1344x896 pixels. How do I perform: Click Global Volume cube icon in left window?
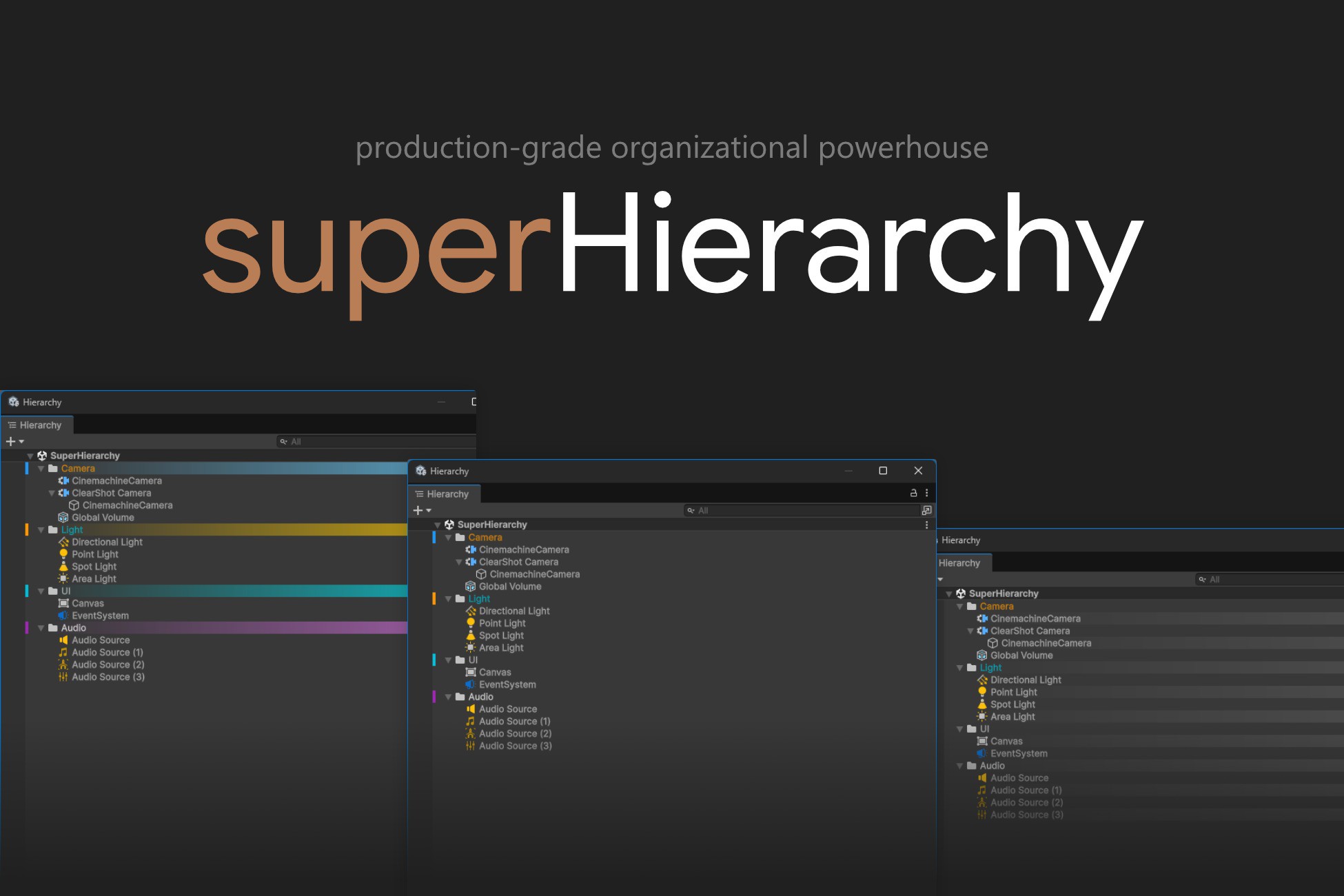63,518
